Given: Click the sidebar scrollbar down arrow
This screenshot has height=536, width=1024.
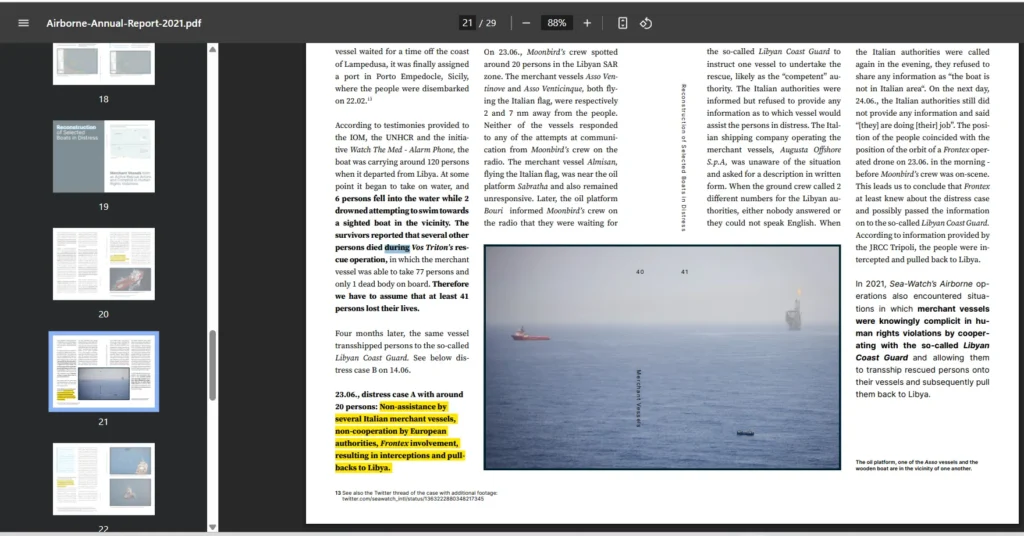Looking at the screenshot, I should [212, 527].
